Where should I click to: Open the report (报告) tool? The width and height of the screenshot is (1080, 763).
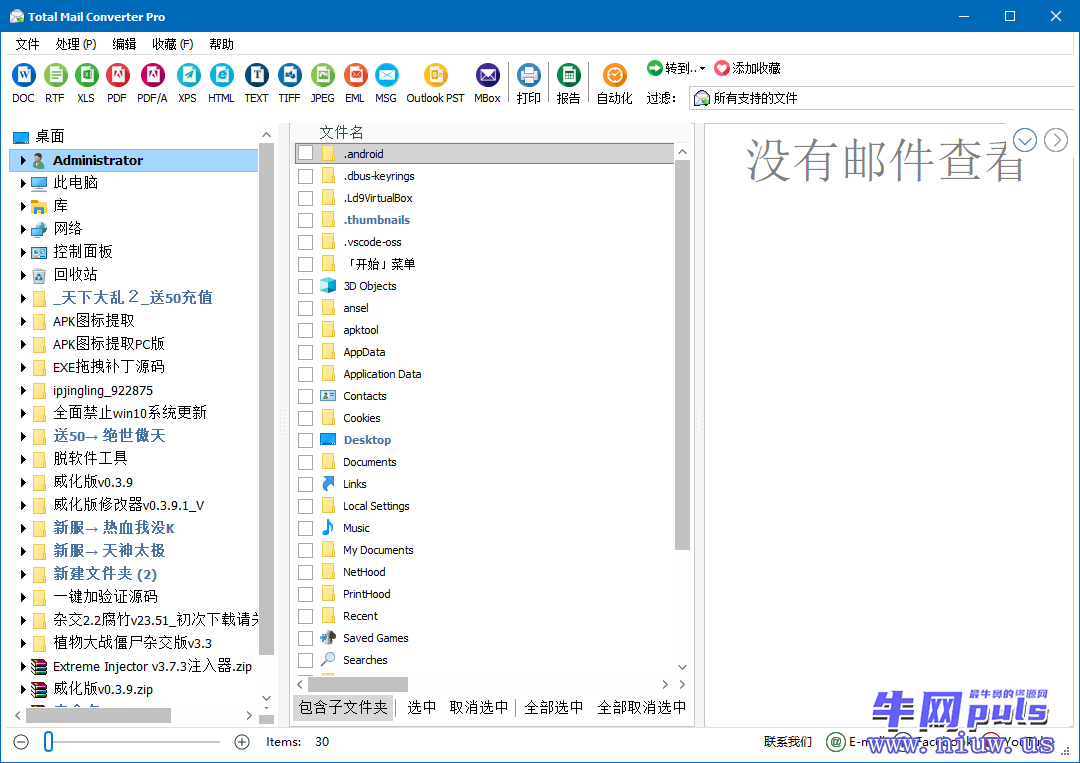coord(568,83)
